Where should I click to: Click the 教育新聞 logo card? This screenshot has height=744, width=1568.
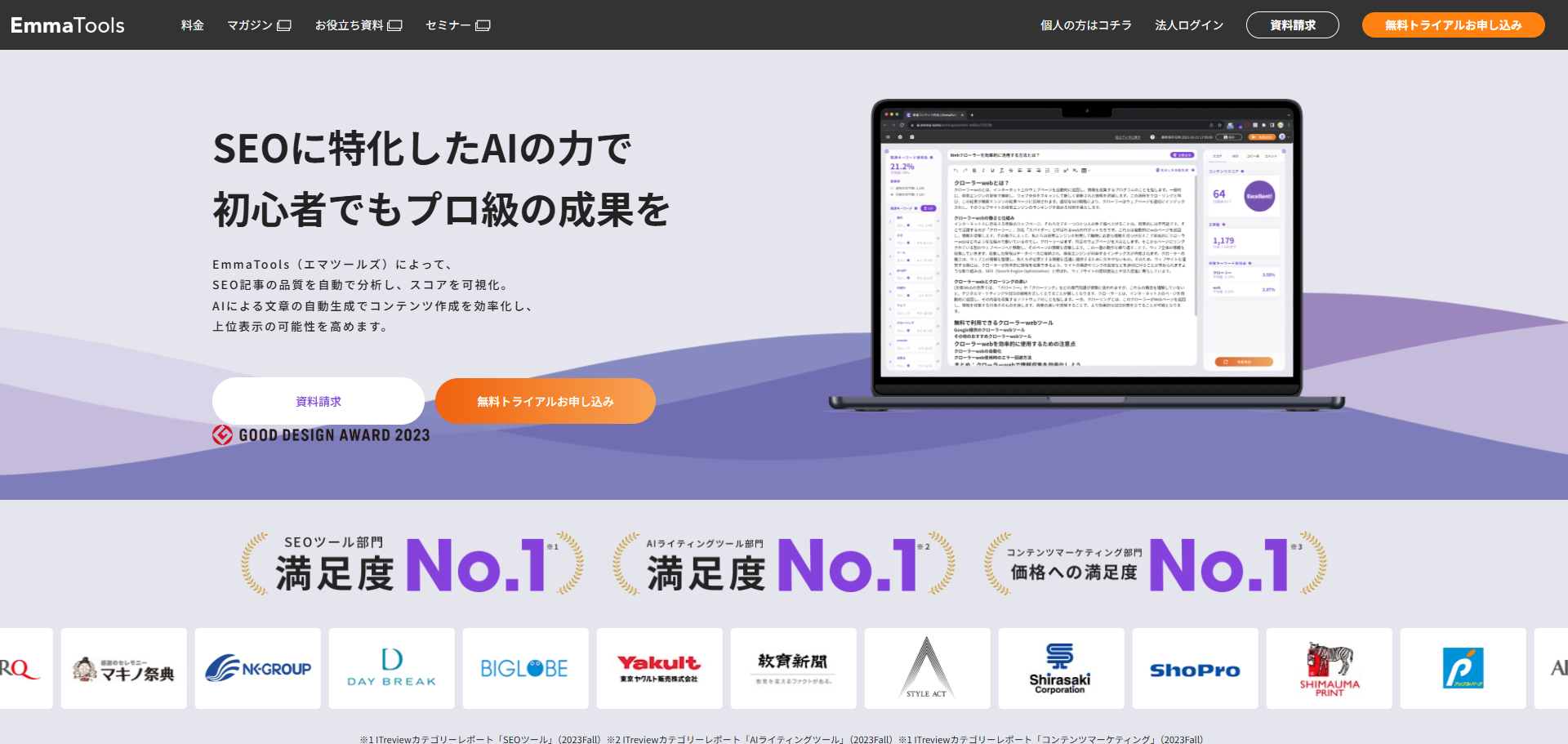click(794, 668)
